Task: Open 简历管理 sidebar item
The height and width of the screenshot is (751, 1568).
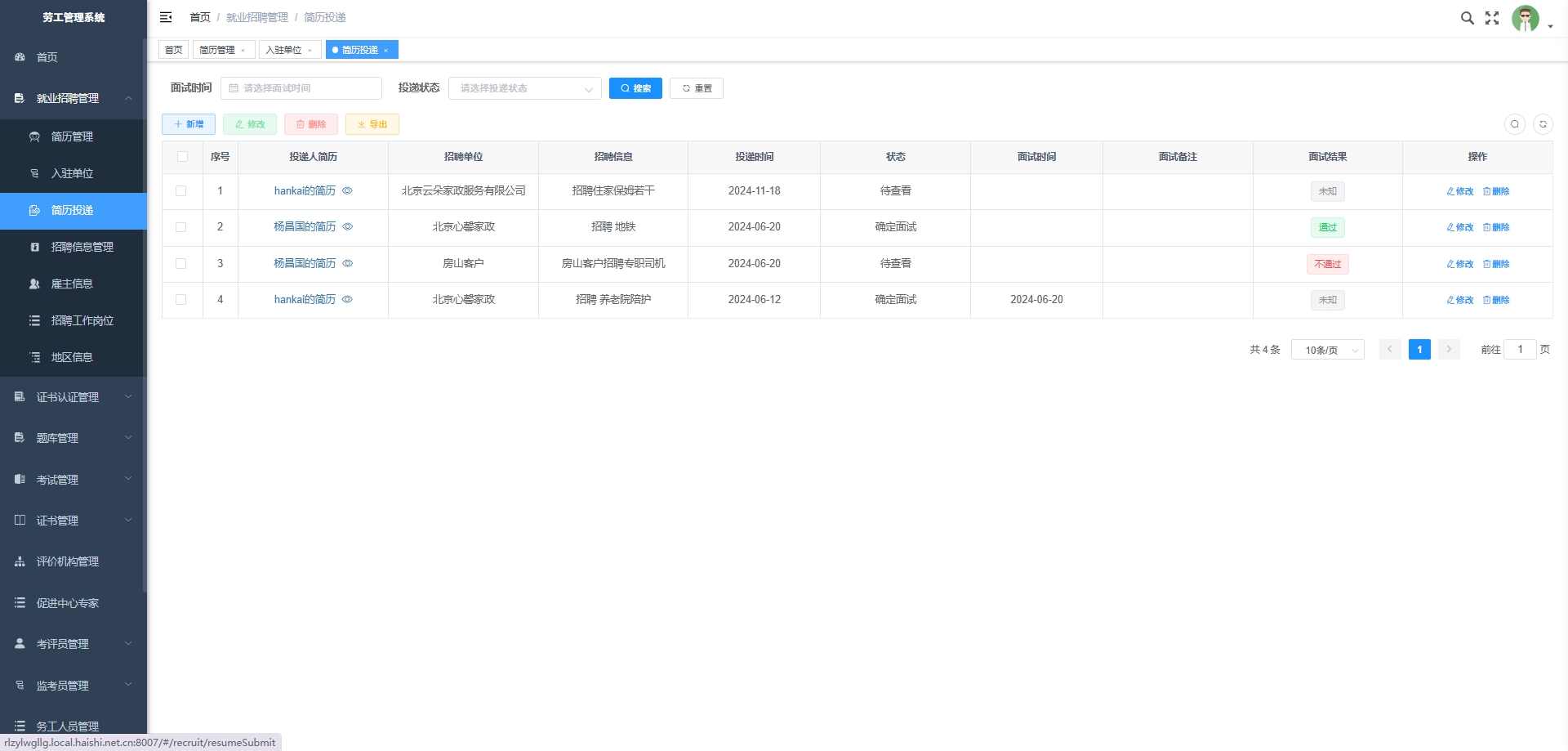Action: pyautogui.click(x=73, y=136)
